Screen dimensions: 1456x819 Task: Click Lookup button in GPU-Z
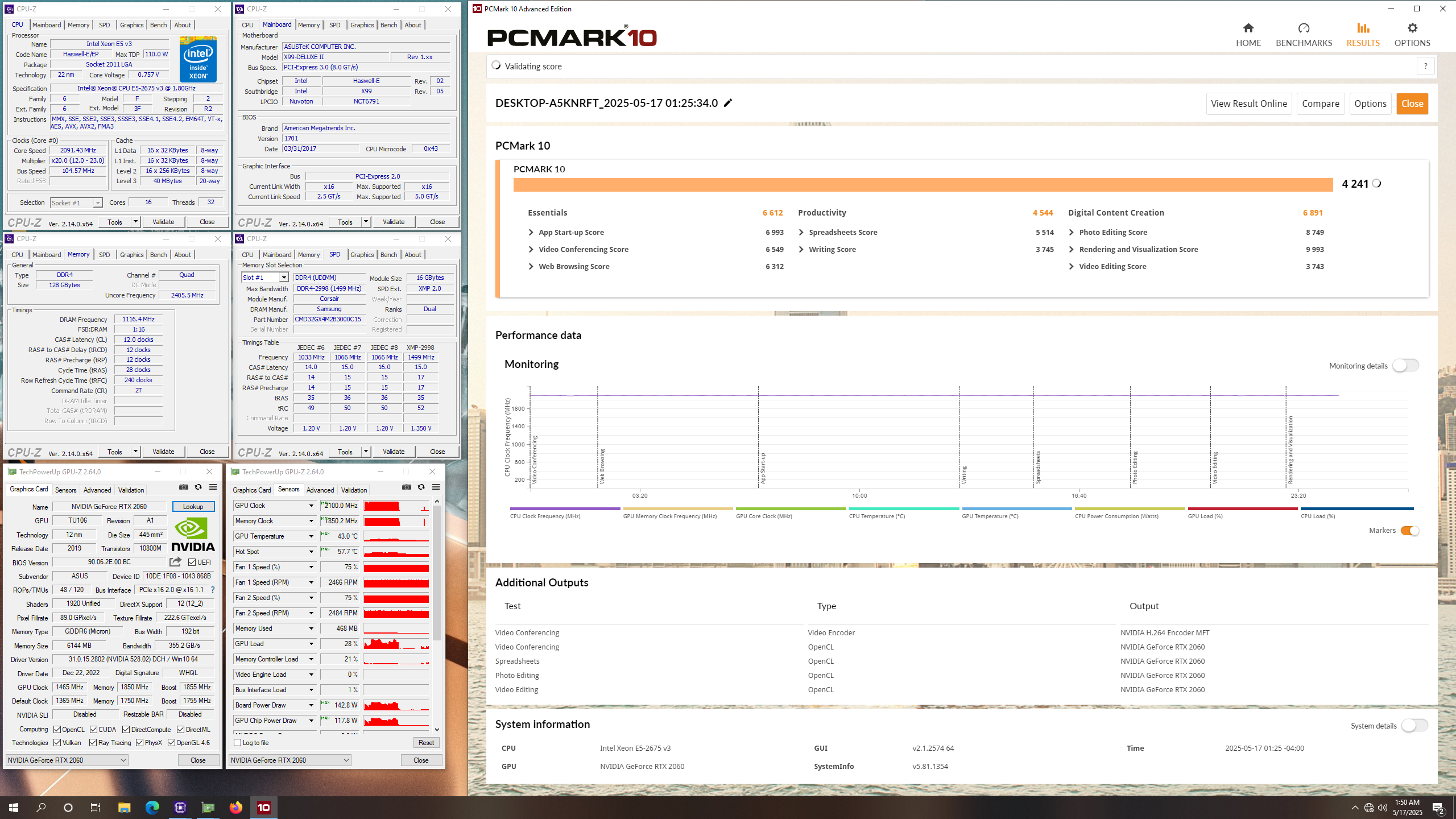(193, 506)
